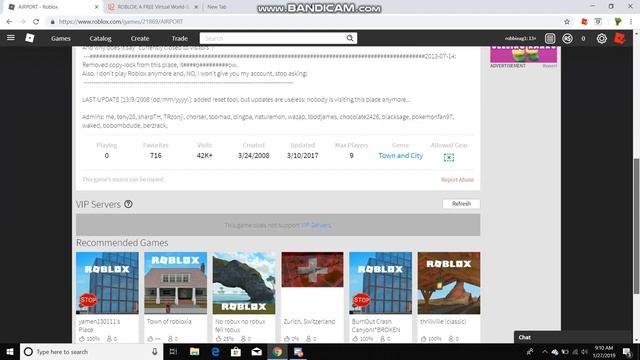Open Chrome three-dot menu
Viewport: 640px width, 360px height.
point(631,22)
